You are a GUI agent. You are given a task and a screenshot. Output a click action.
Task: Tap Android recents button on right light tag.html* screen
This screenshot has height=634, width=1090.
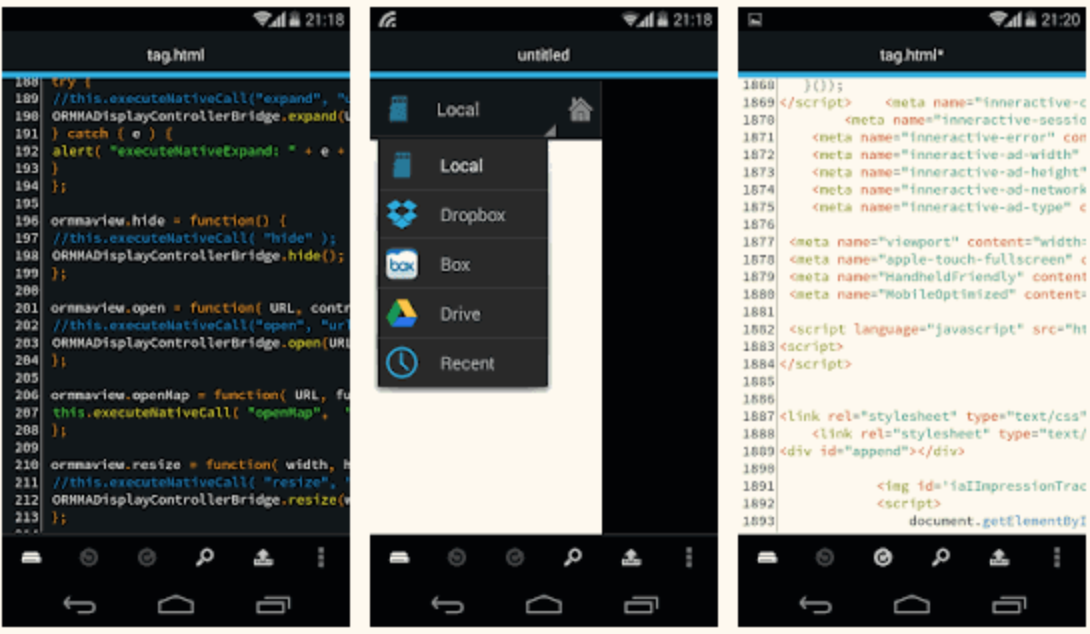point(1008,605)
